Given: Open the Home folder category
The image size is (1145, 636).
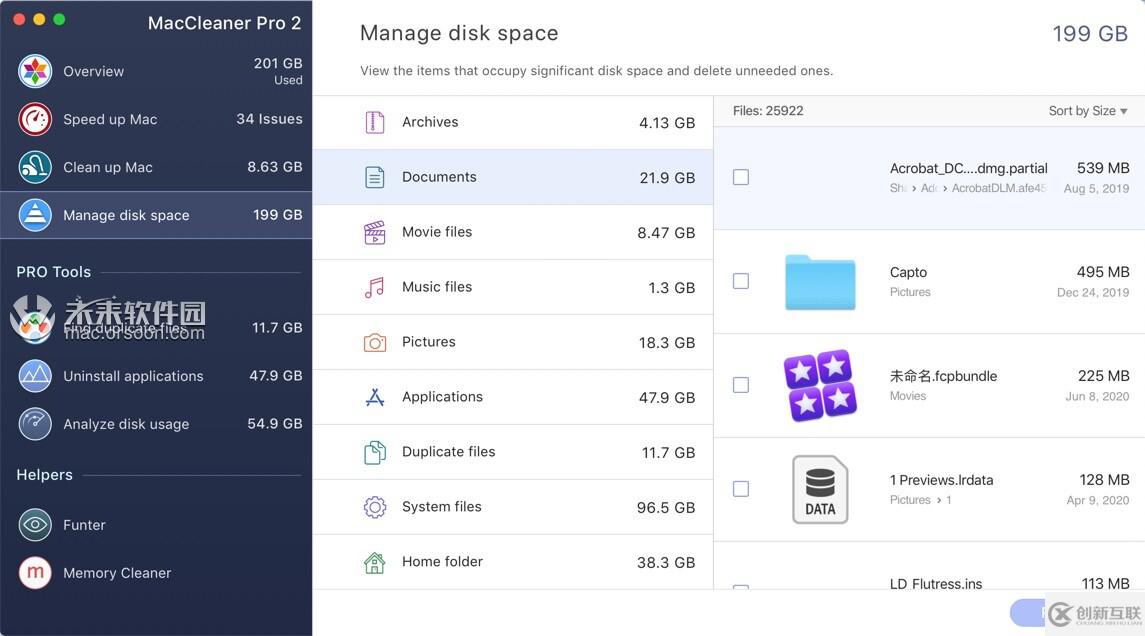Looking at the screenshot, I should tap(441, 561).
